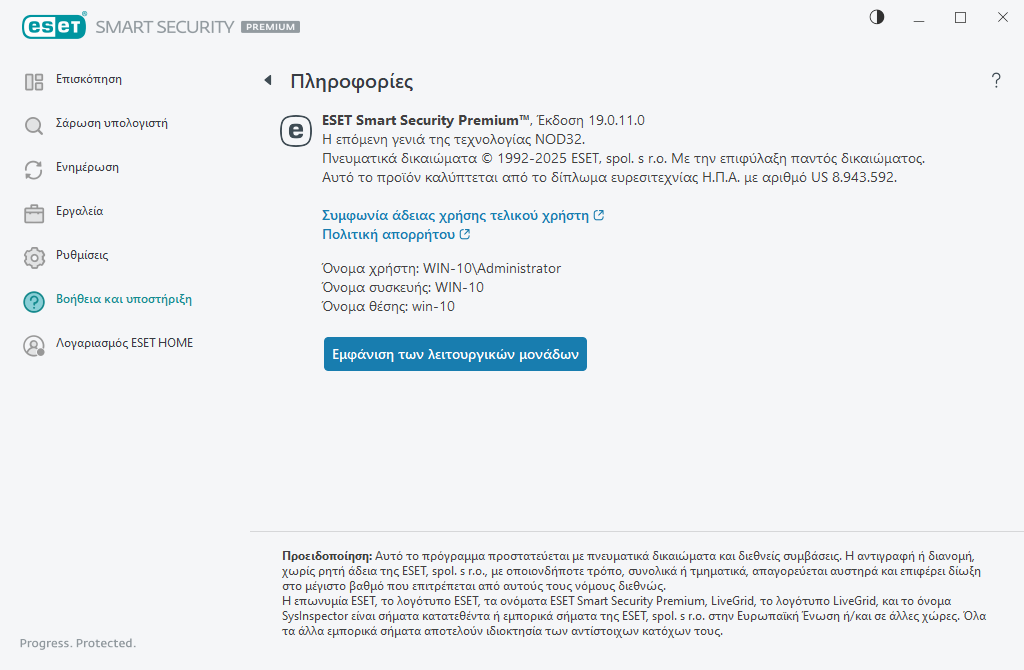Screen dimensions: 1024x670
Task: Click the ESET 'e' product logo icon
Action: pos(295,130)
